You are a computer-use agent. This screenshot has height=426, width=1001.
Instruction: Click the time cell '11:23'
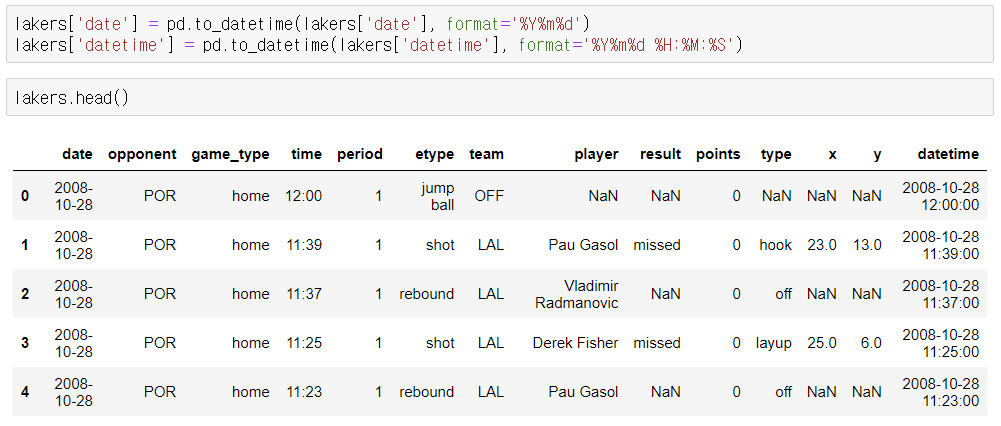(304, 392)
